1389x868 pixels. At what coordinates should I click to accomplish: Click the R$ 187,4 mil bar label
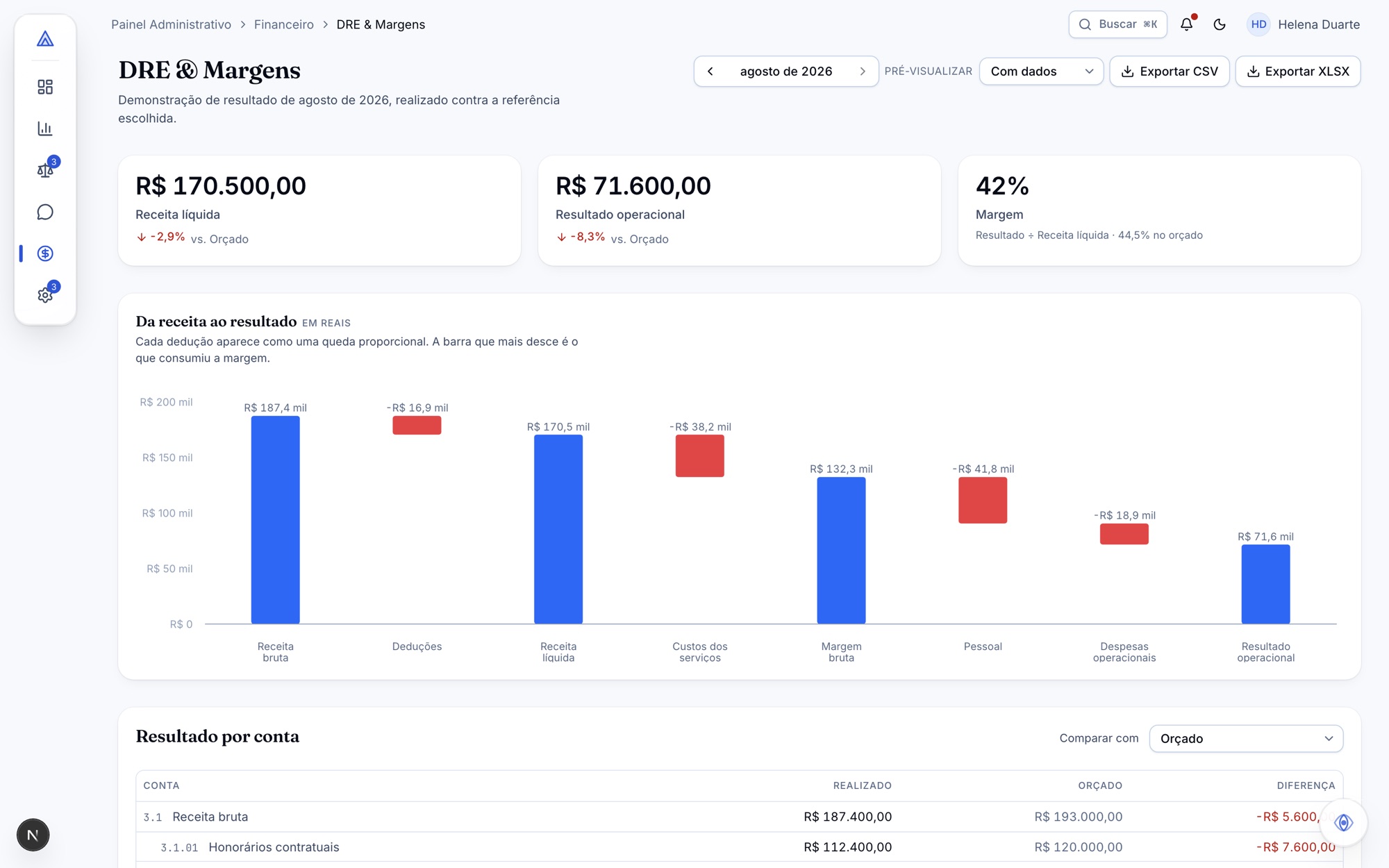pyautogui.click(x=275, y=408)
